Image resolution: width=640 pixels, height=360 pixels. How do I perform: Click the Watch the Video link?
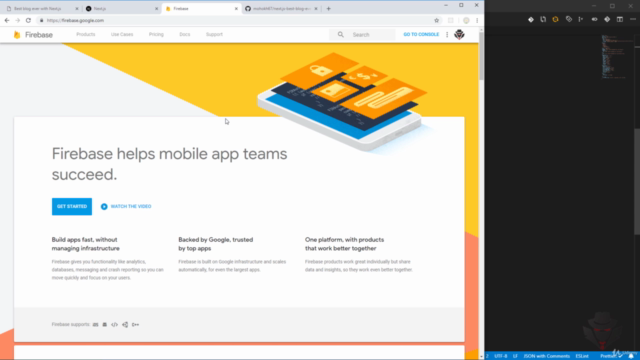click(131, 207)
